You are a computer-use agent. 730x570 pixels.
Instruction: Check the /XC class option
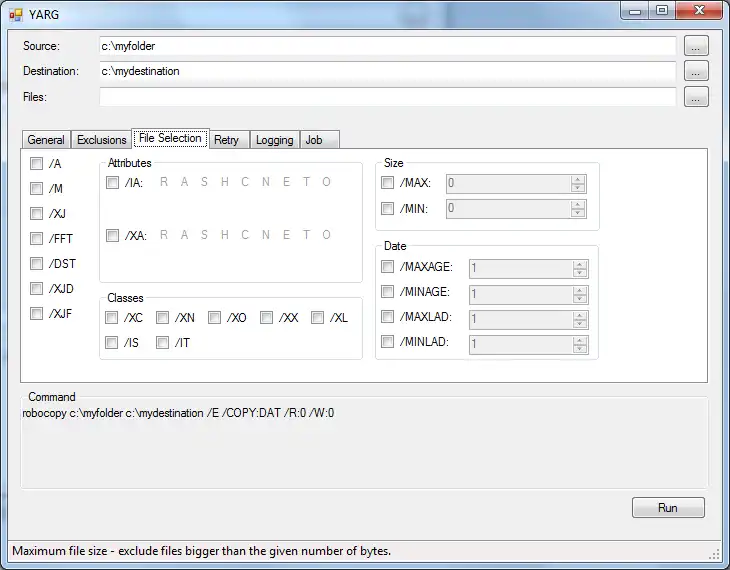point(111,318)
